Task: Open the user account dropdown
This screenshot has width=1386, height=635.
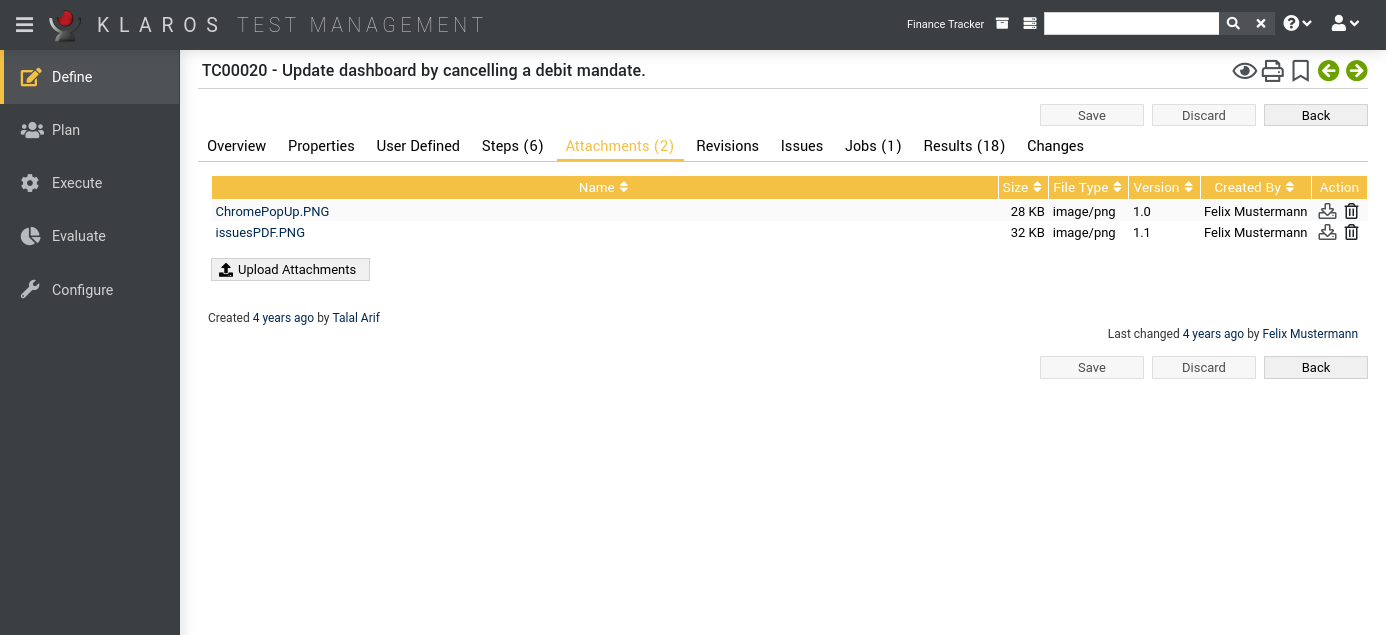Action: 1345,24
